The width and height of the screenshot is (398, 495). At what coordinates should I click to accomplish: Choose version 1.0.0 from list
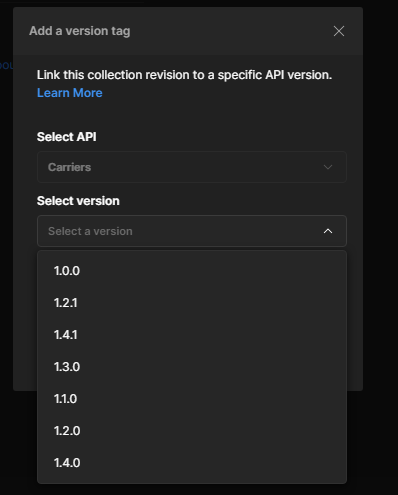coord(192,271)
